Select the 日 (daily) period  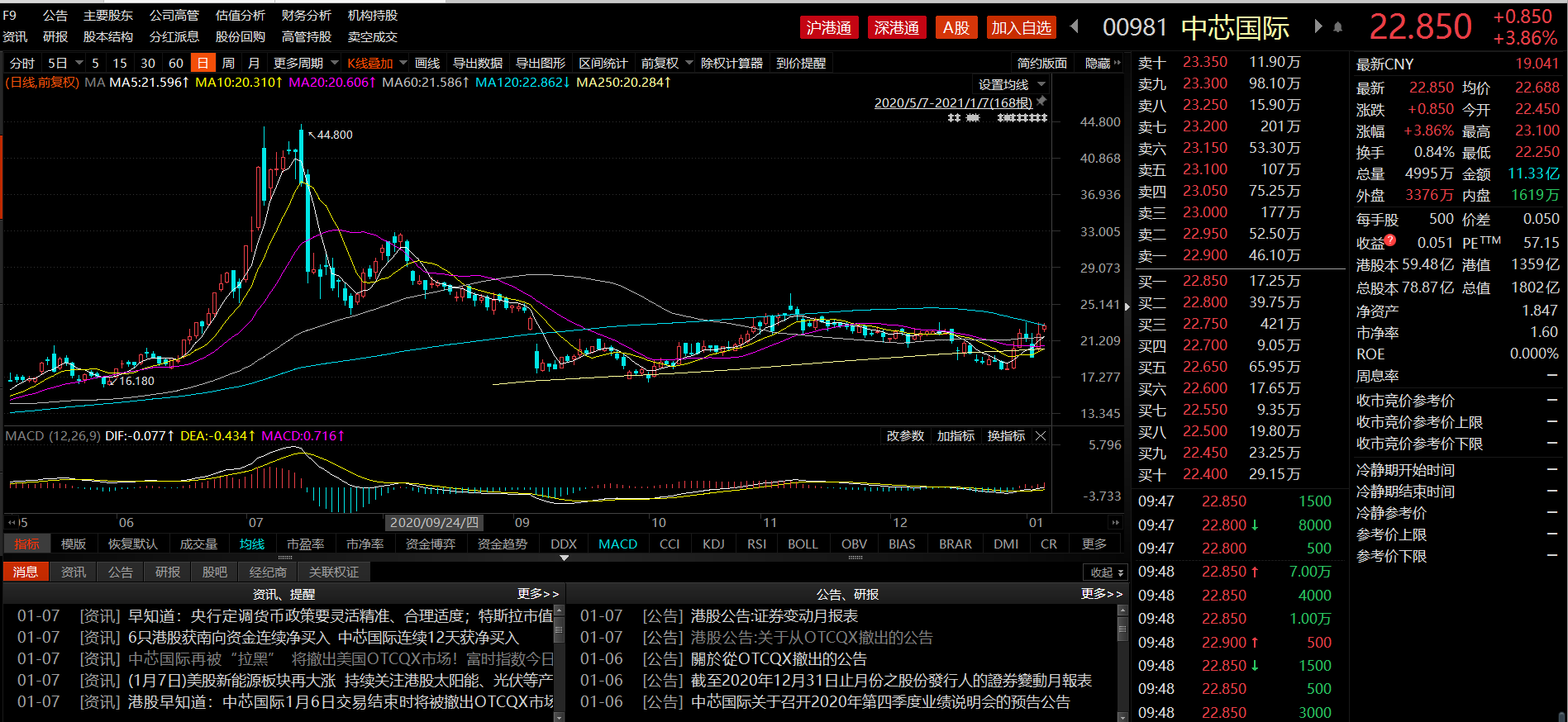203,63
